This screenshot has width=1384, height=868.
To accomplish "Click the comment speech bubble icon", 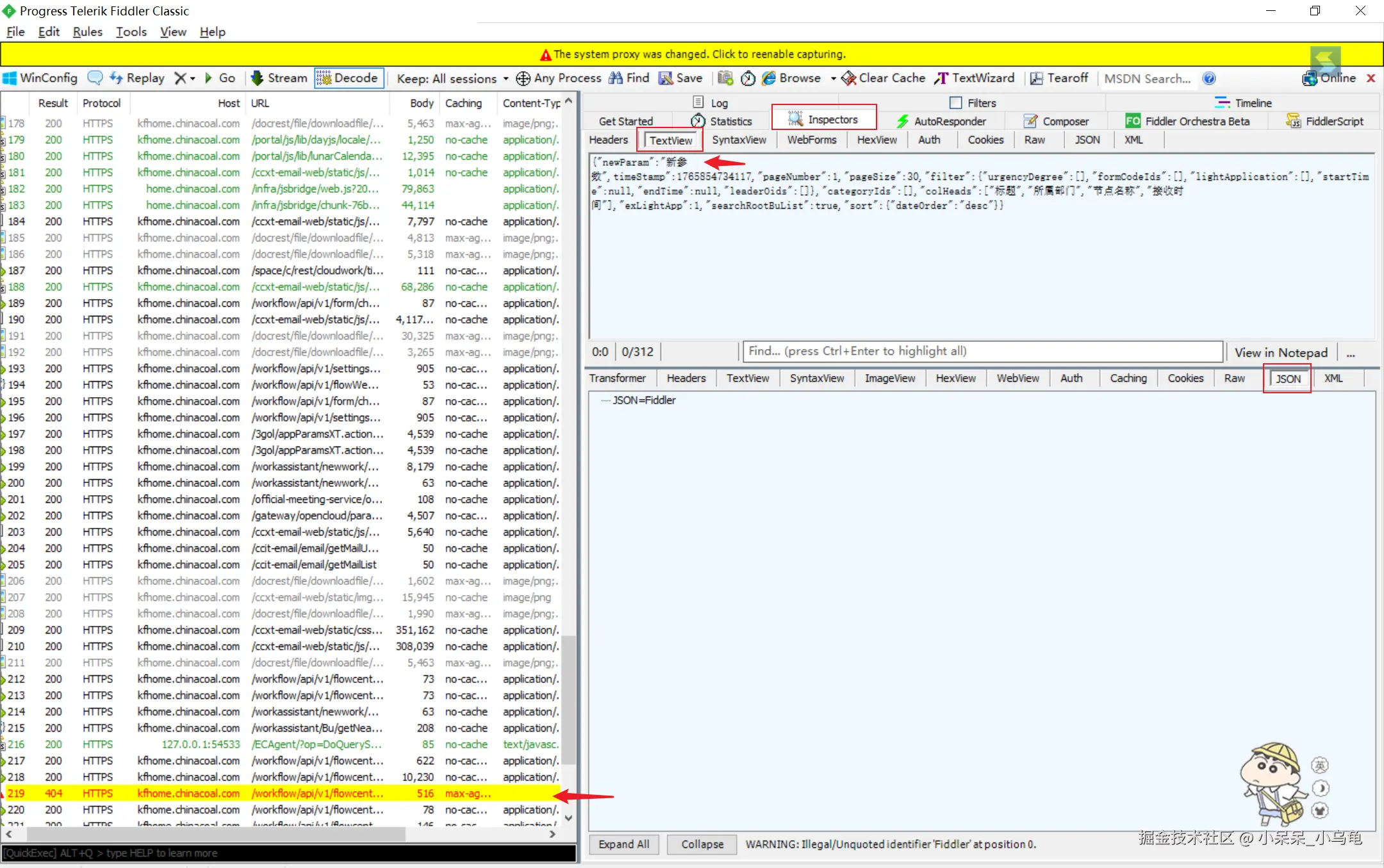I will coord(95,78).
